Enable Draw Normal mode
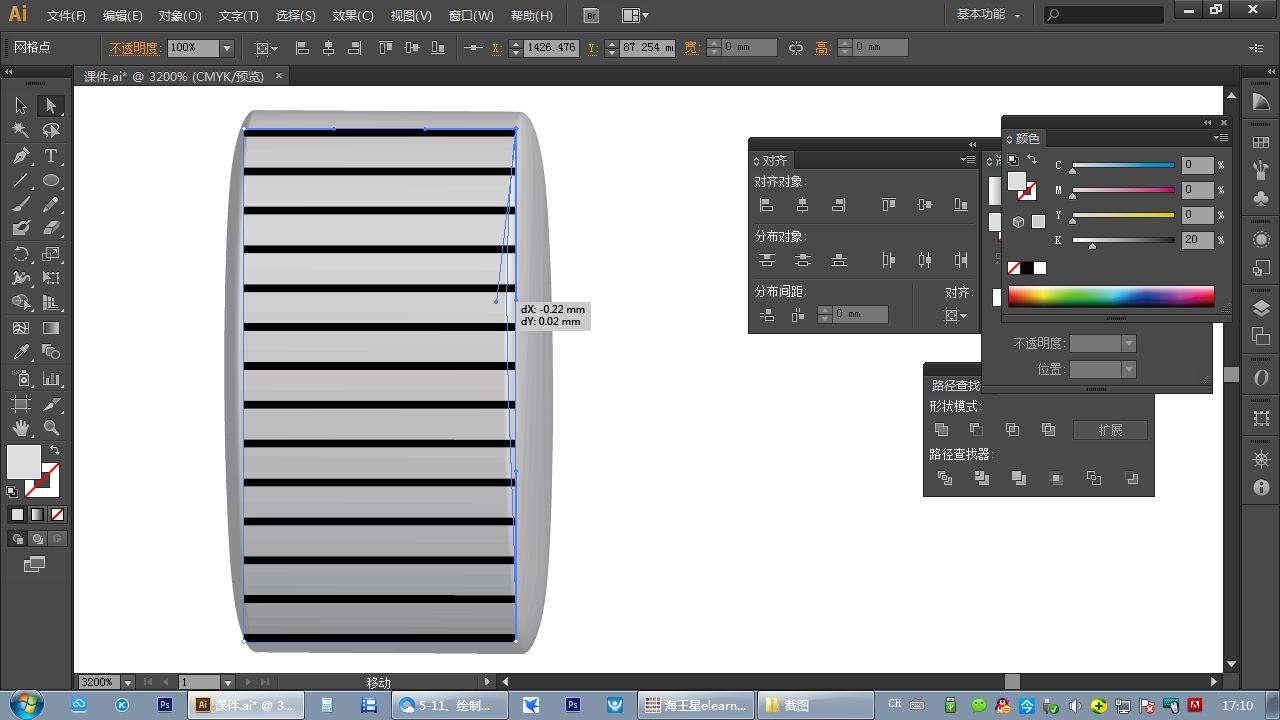The image size is (1280, 720). tap(17, 539)
